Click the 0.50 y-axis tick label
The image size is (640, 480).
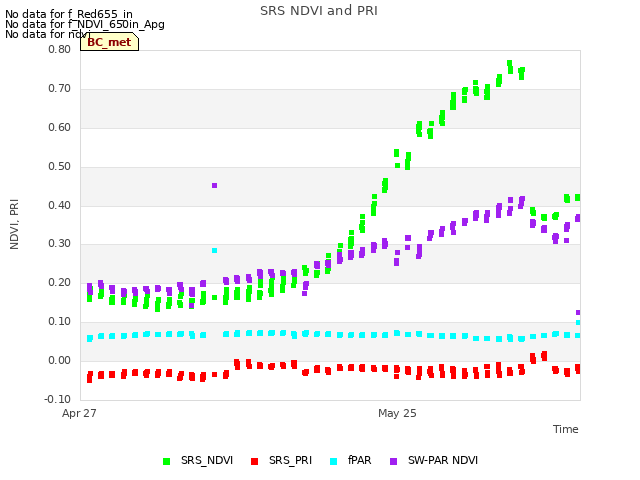(x=59, y=167)
